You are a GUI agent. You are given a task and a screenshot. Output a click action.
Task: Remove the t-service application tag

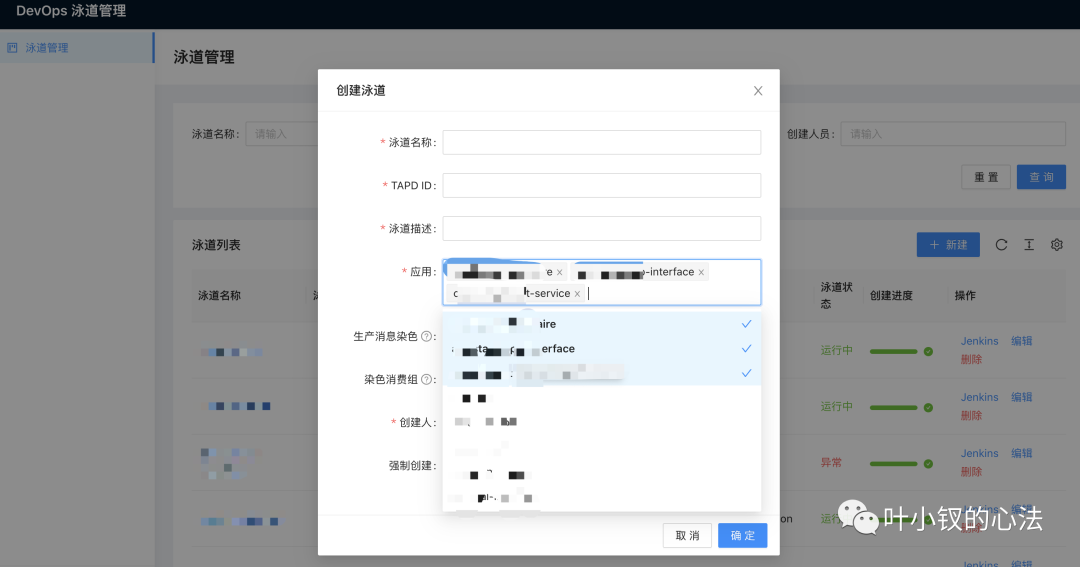pos(577,293)
